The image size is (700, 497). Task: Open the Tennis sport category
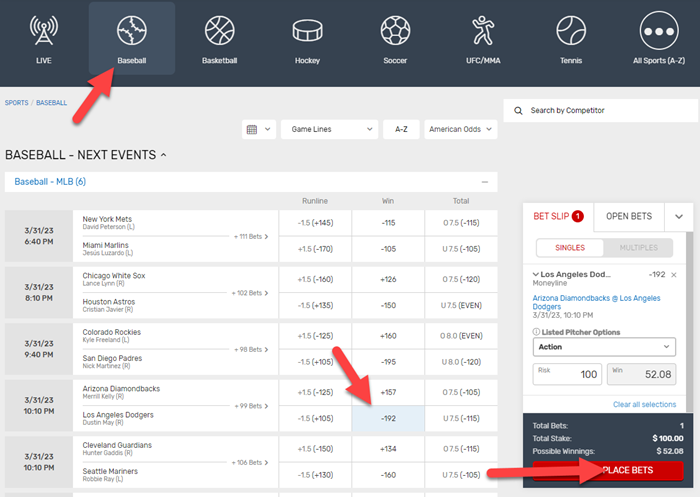click(x=570, y=38)
